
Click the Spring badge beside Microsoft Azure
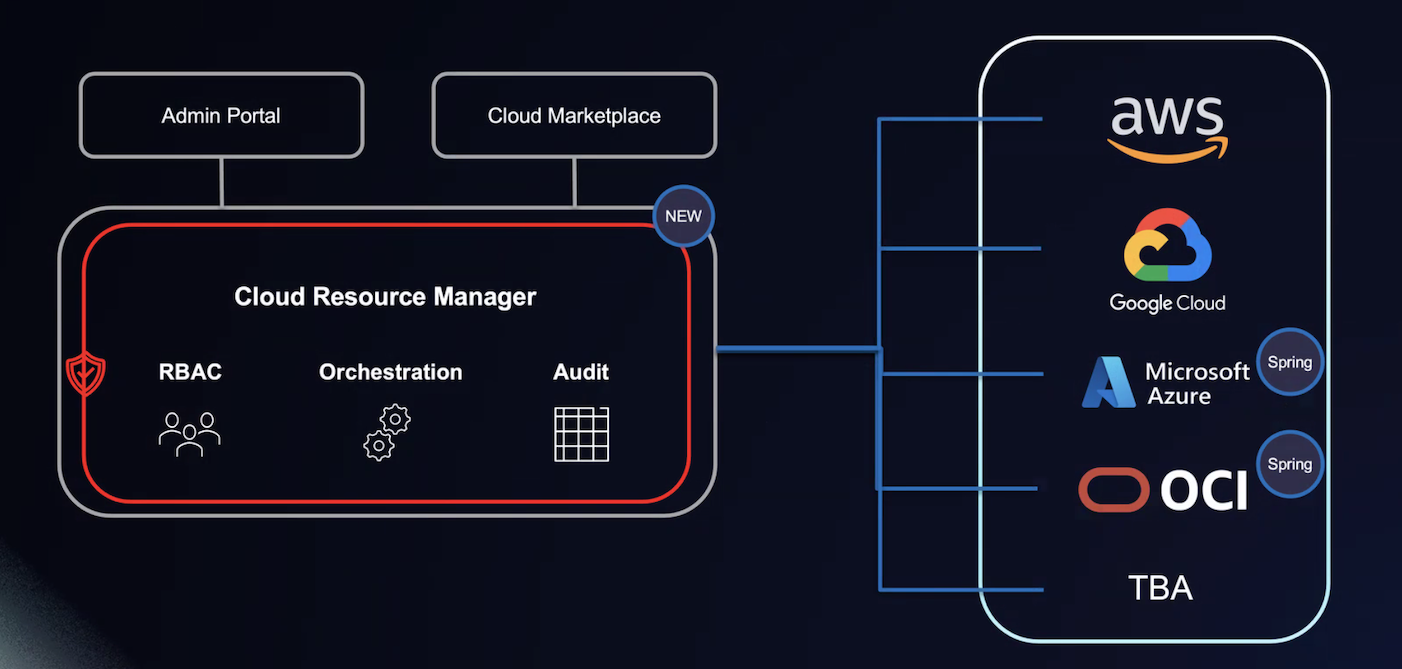coord(1289,362)
